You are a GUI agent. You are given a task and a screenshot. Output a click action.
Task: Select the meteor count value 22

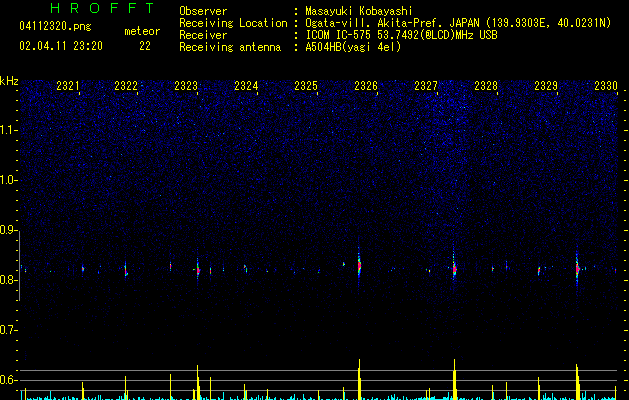145,46
